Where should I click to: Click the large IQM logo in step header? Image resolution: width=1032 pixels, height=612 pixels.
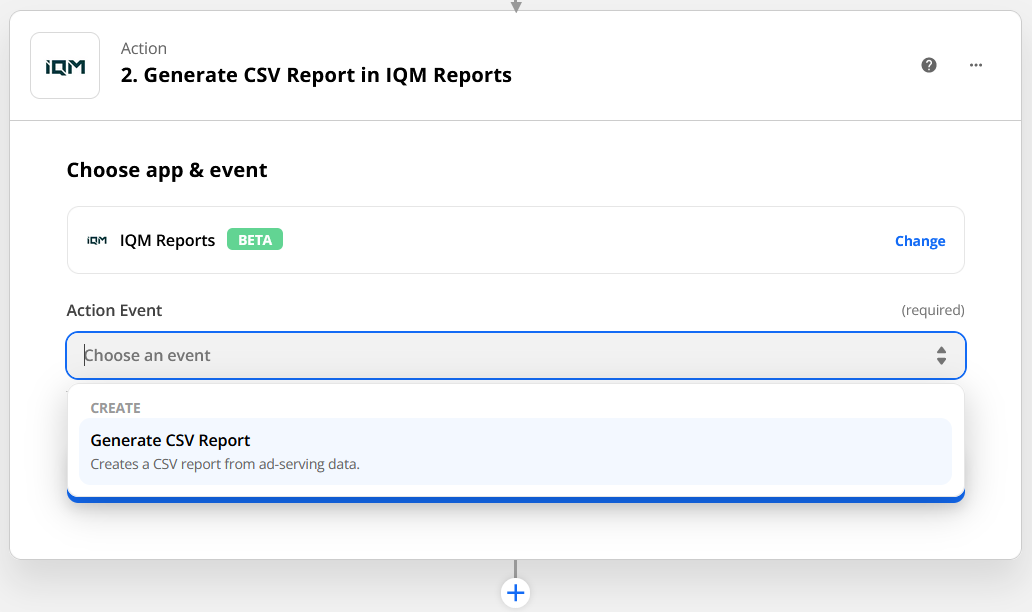(x=65, y=66)
